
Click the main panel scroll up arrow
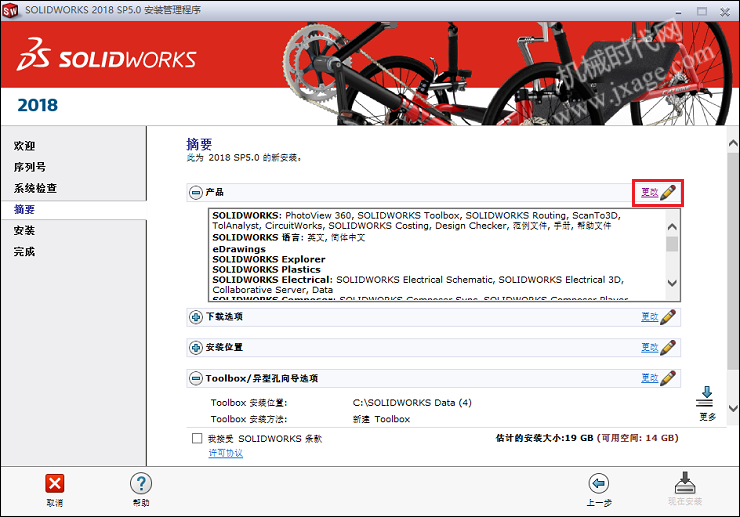(733, 143)
